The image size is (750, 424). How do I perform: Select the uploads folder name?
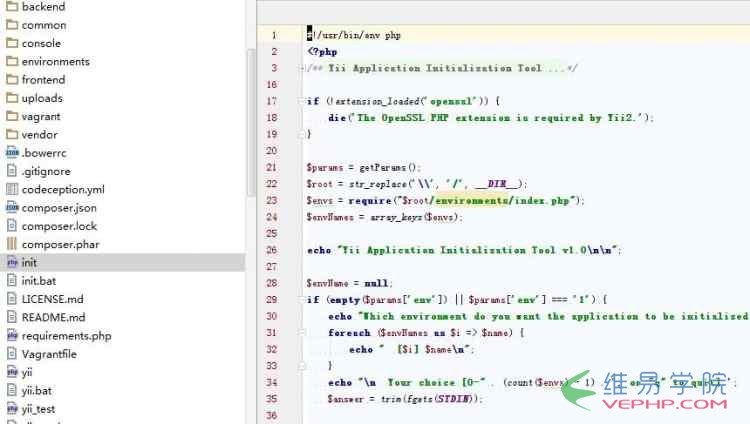click(x=42, y=98)
